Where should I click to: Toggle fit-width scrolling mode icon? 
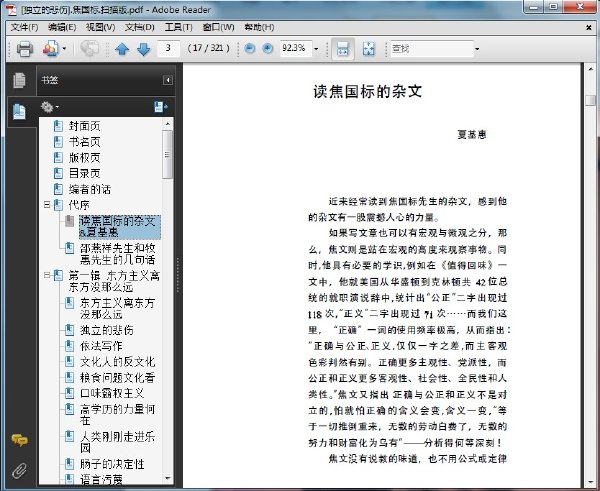342,49
